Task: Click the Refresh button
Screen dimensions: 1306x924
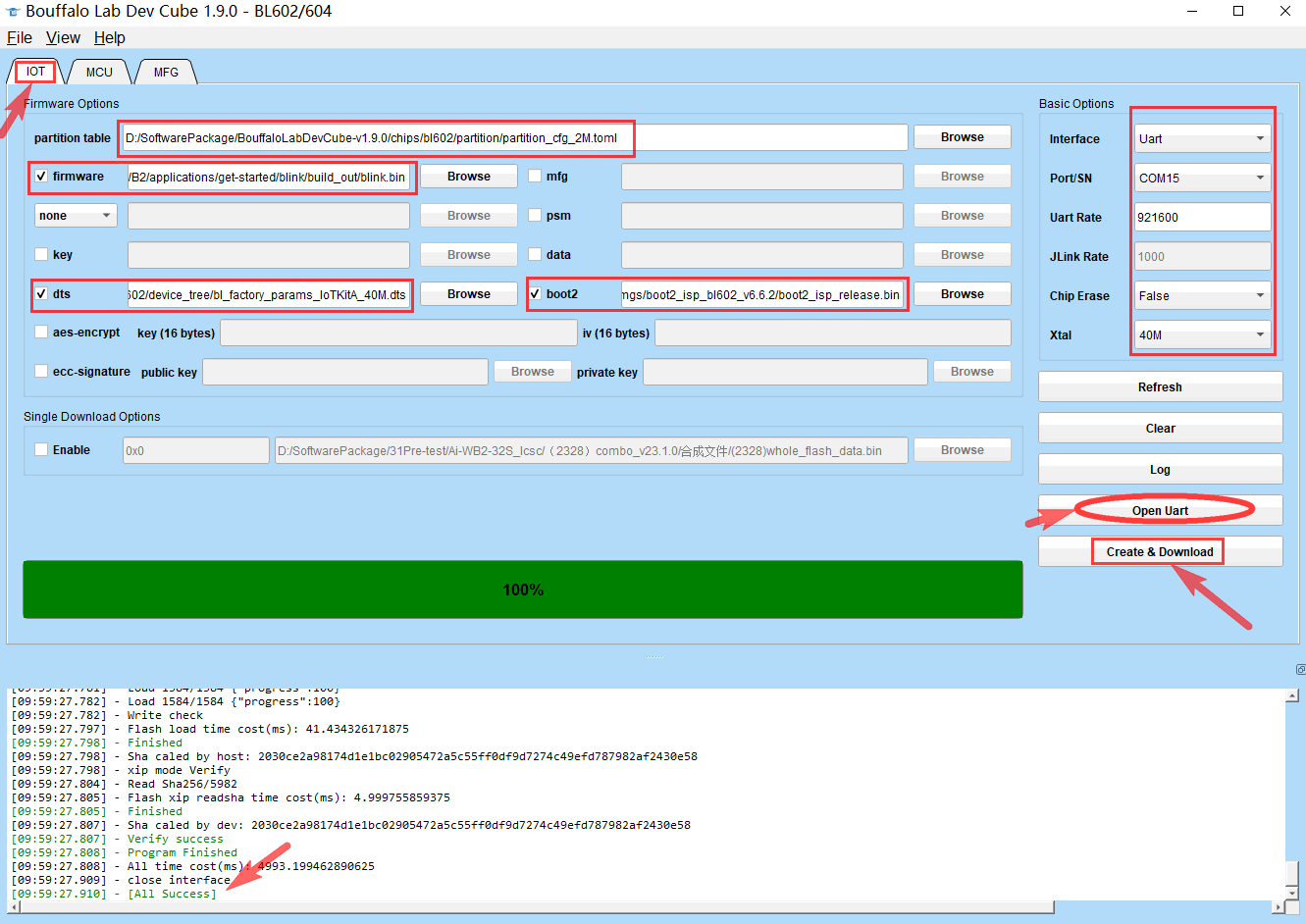Action: pyautogui.click(x=1161, y=386)
